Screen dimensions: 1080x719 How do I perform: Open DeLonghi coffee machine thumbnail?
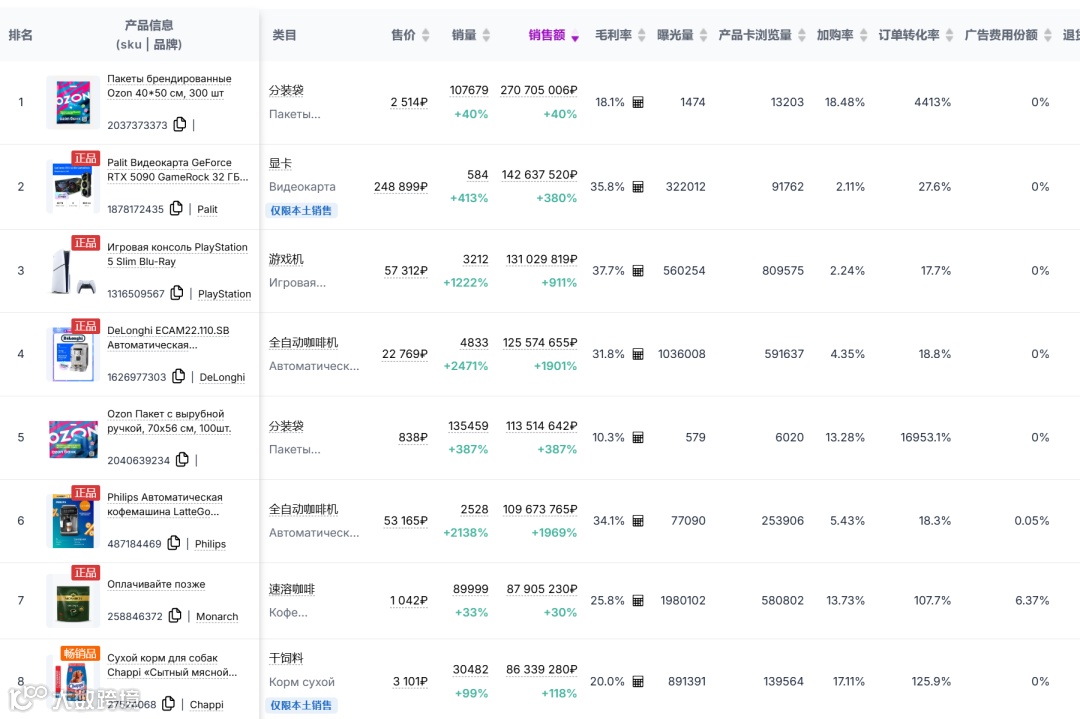[72, 354]
